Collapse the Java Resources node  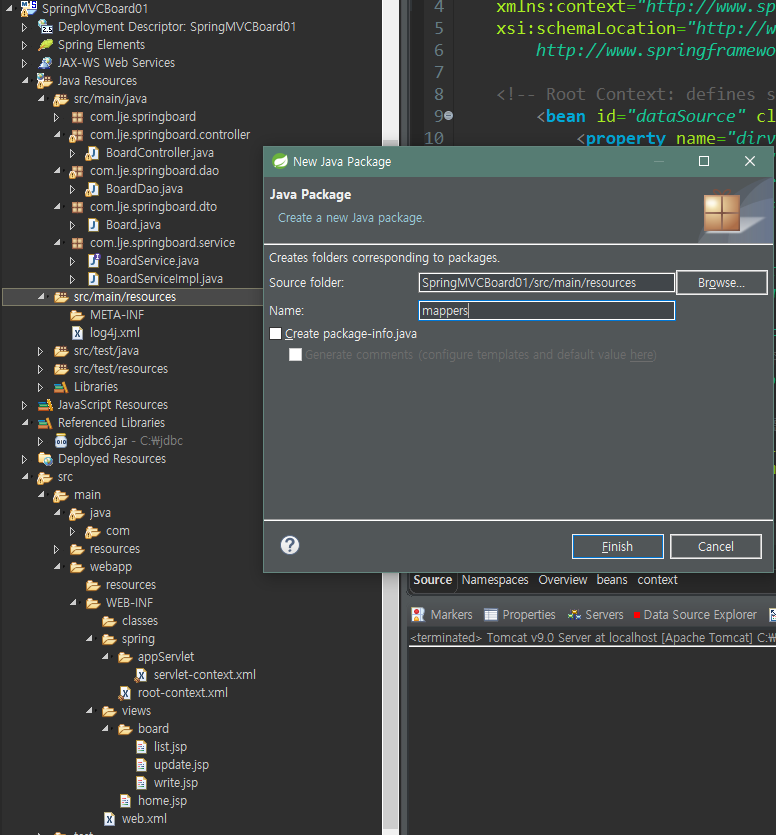click(x=25, y=80)
